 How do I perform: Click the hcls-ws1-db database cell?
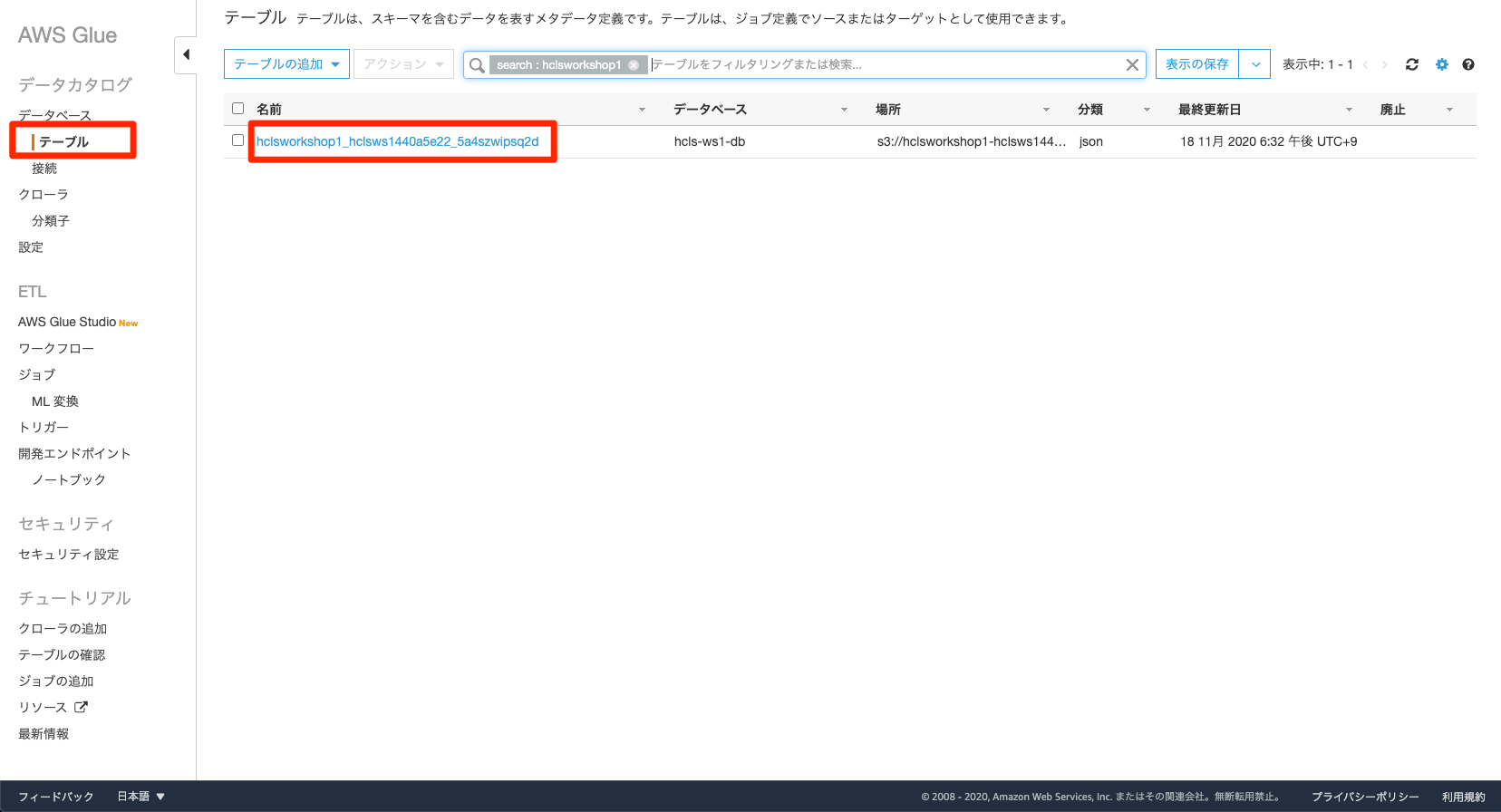pos(710,141)
